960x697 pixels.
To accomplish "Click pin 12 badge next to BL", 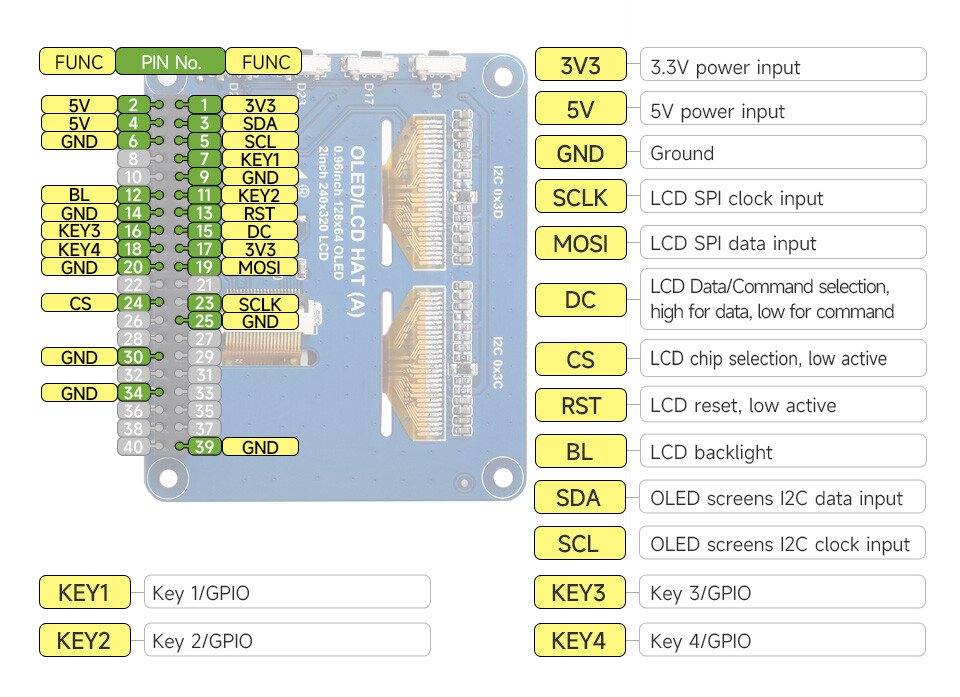I will 133,195.
